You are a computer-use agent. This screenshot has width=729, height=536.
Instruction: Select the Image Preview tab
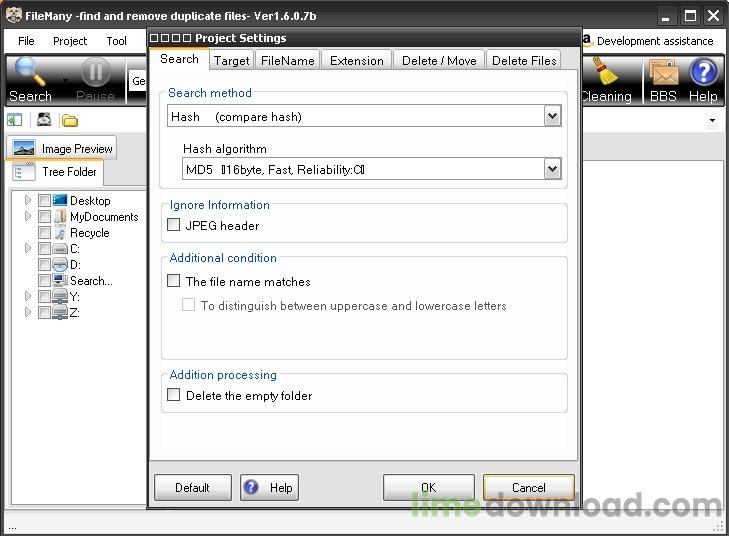pyautogui.click(x=61, y=148)
